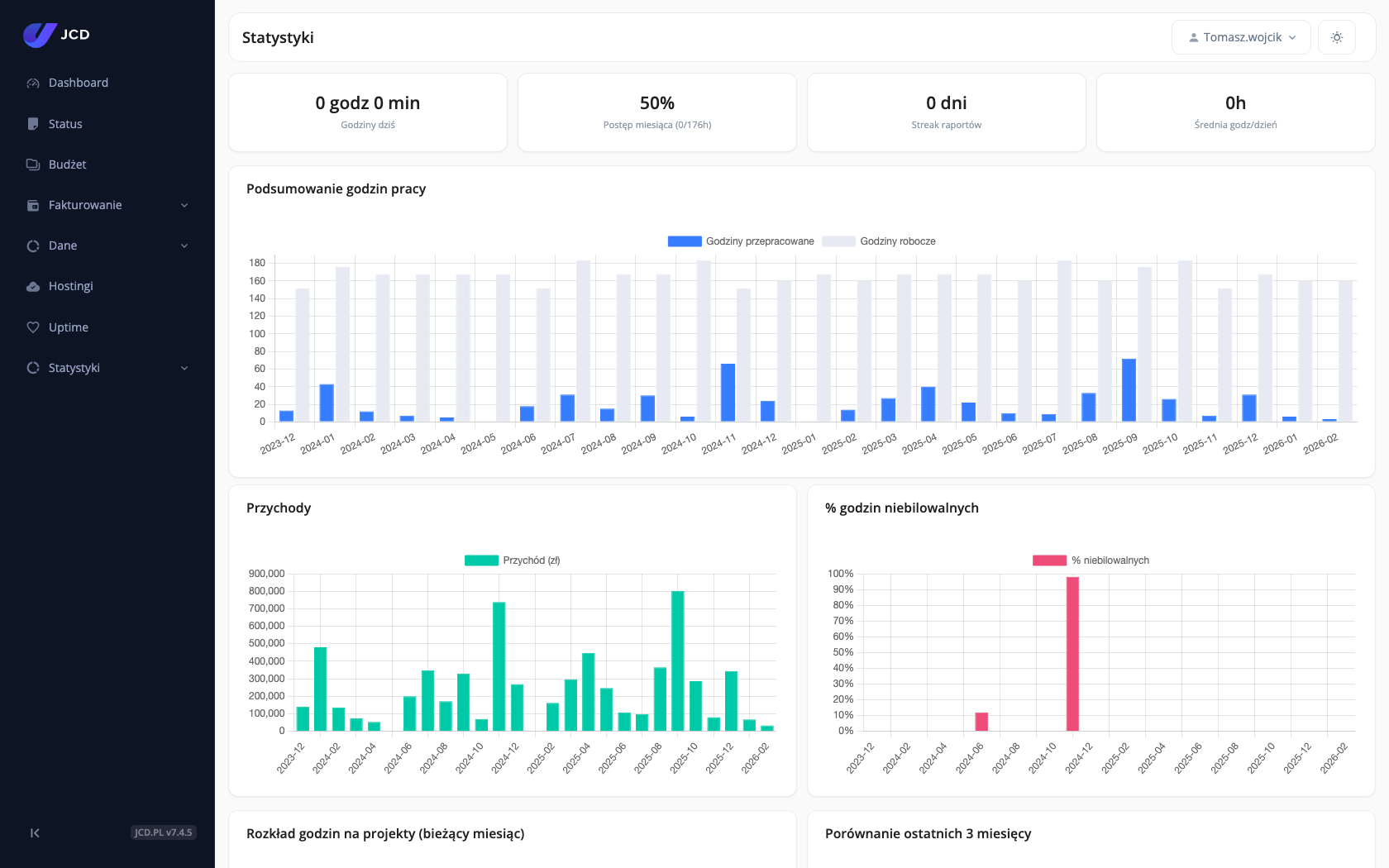Screen dimensions: 1389x868
Task: Click the 2024-11 revenue bar
Action: click(499, 666)
